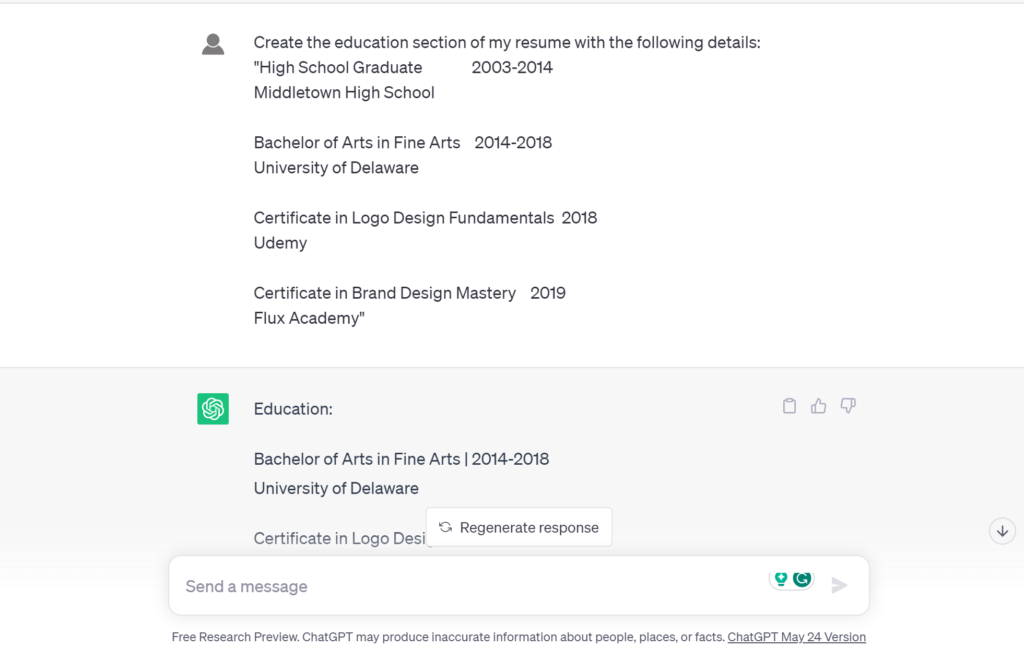Select 'University of Delaware' in the user prompt

click(x=336, y=168)
